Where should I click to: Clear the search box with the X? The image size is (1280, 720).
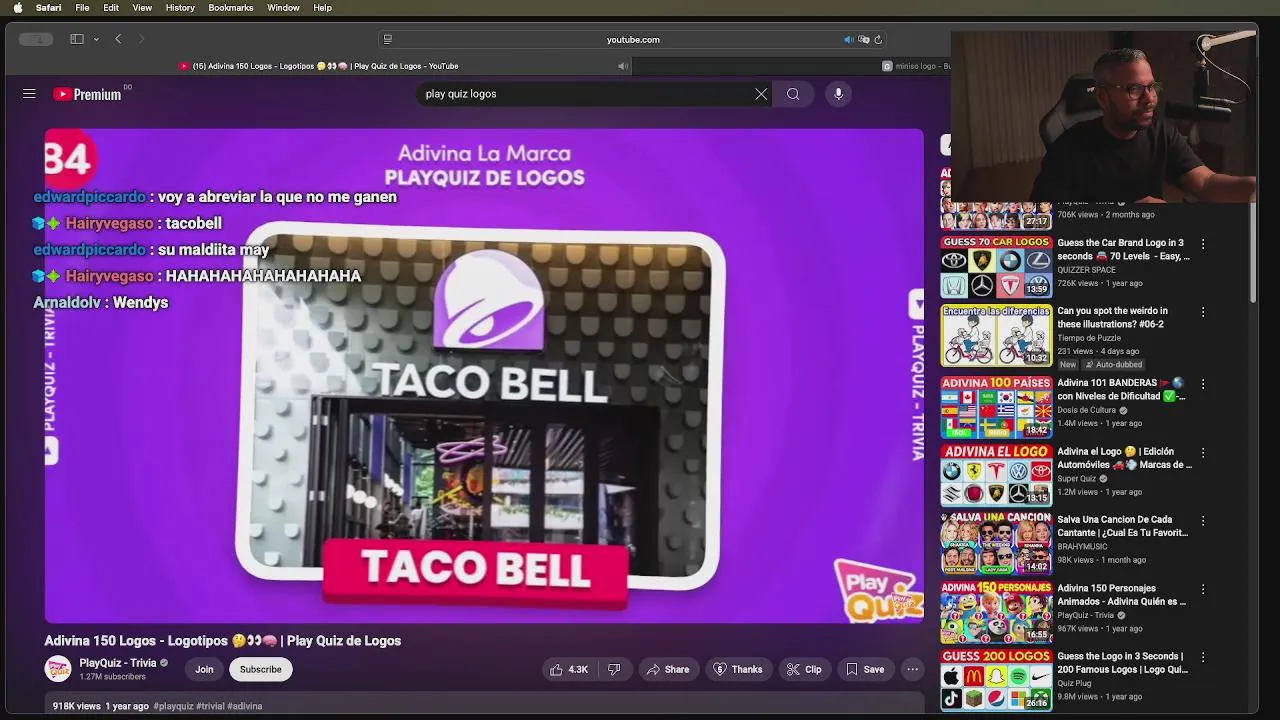click(x=761, y=94)
